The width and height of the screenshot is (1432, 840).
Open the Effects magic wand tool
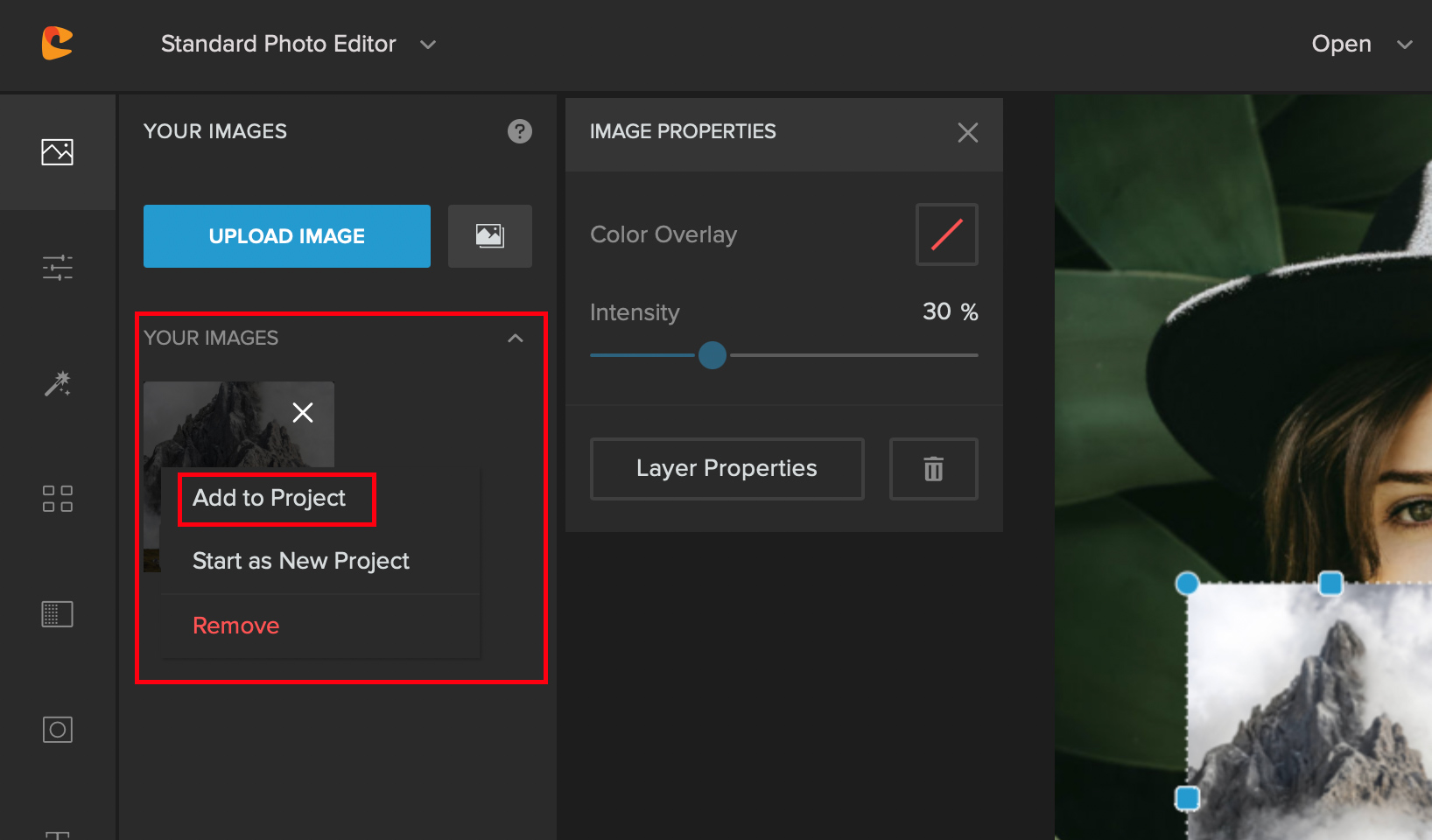[x=57, y=383]
